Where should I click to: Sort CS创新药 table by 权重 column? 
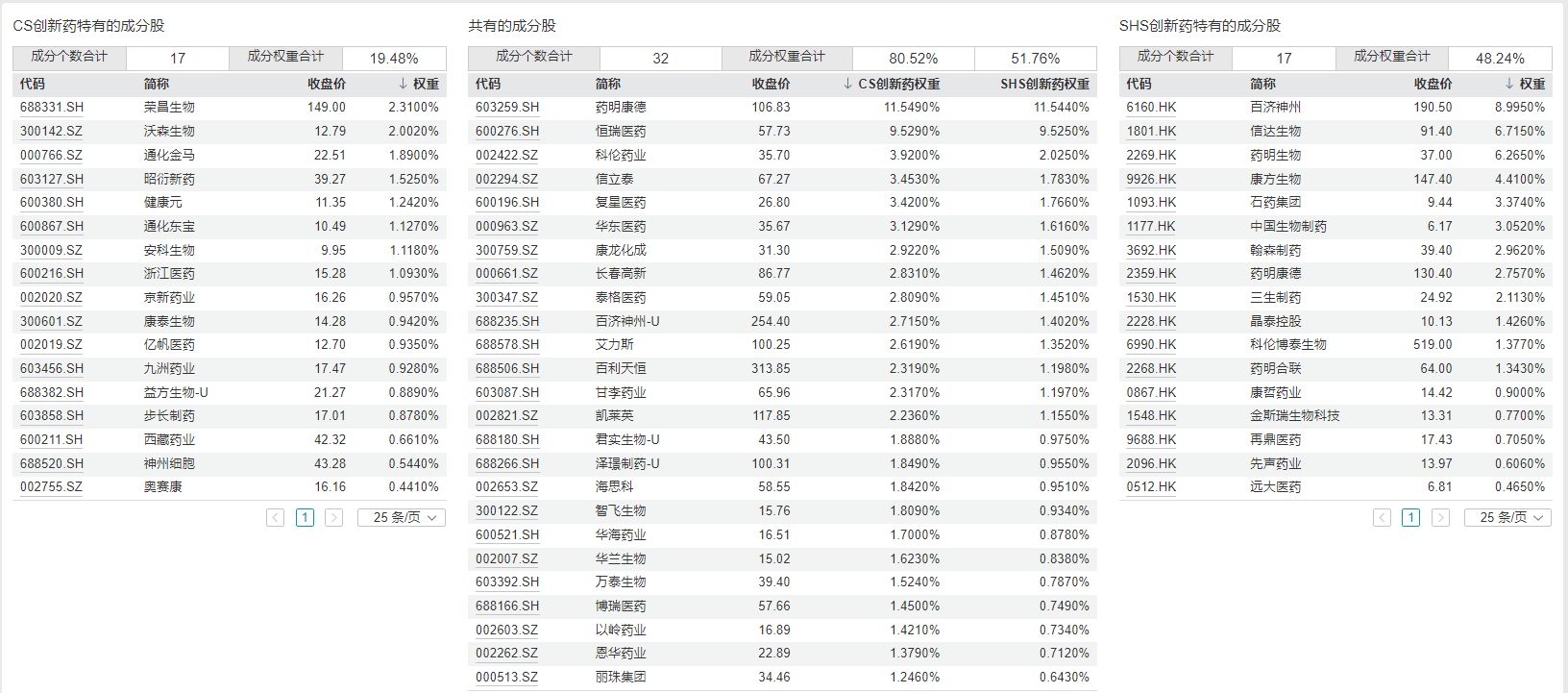pyautogui.click(x=419, y=84)
